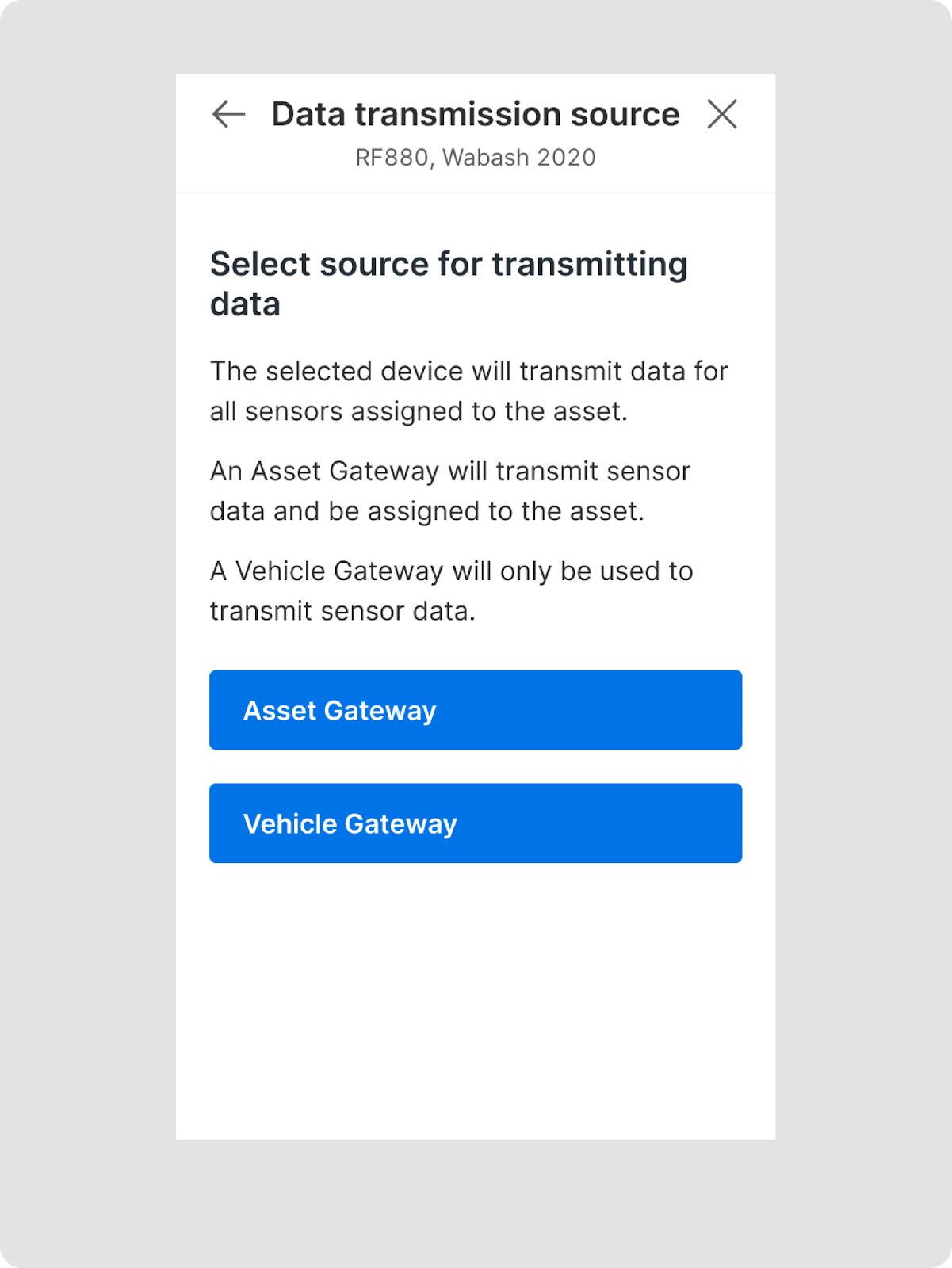Dismiss the panel with the X icon

tap(721, 114)
